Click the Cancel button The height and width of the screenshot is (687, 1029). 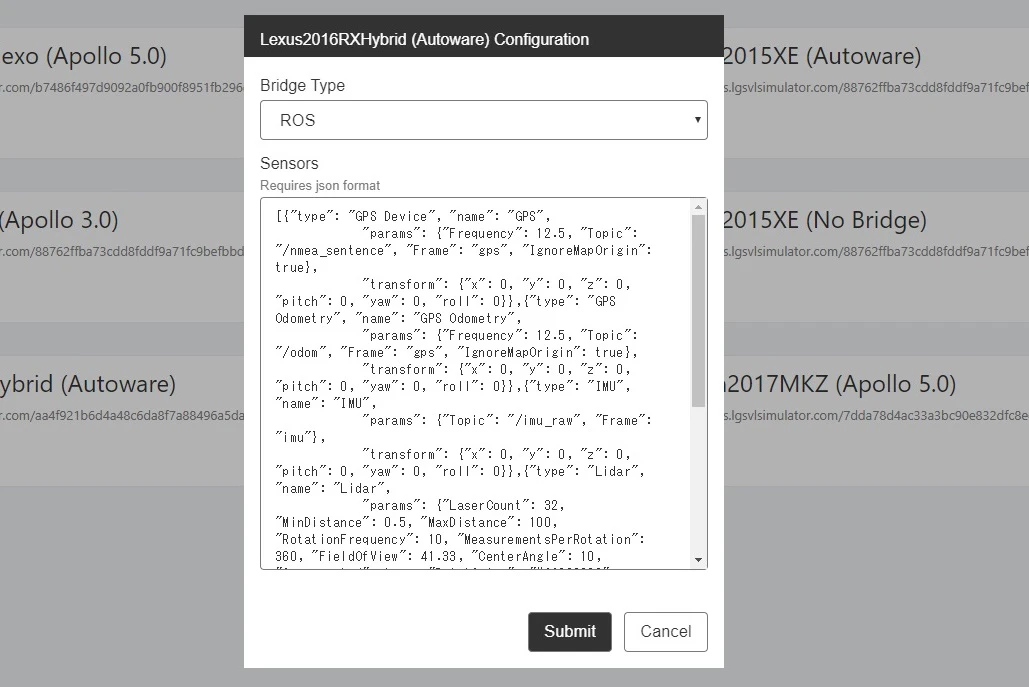tap(665, 631)
